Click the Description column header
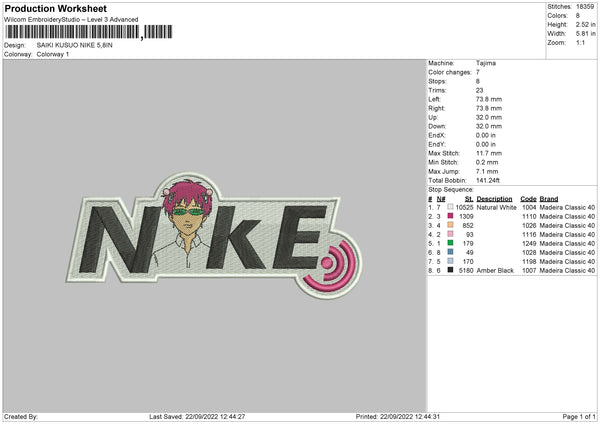Image resolution: width=600 pixels, height=424 pixels. coord(494,199)
